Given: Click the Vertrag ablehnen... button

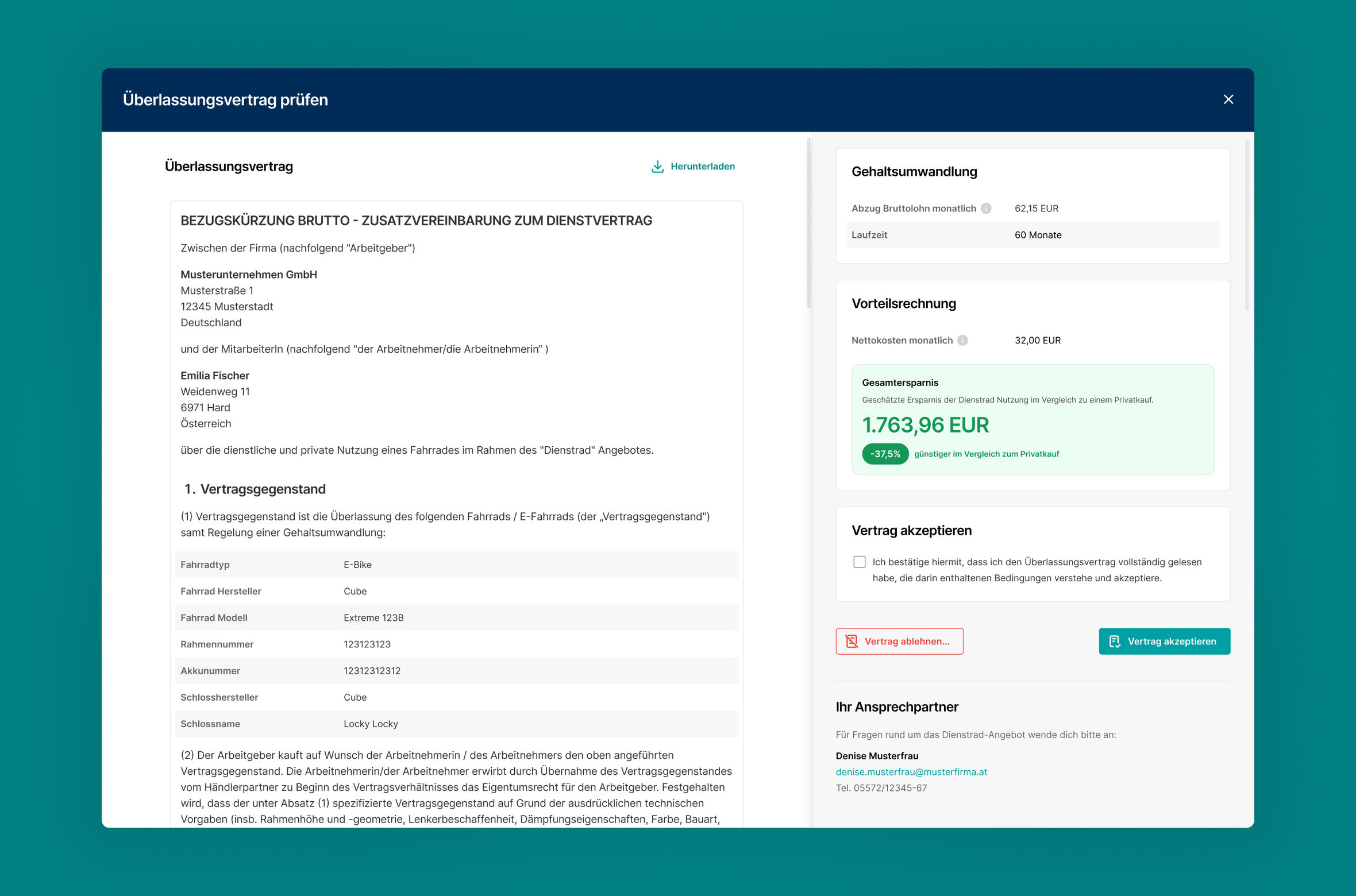Looking at the screenshot, I should [899, 641].
